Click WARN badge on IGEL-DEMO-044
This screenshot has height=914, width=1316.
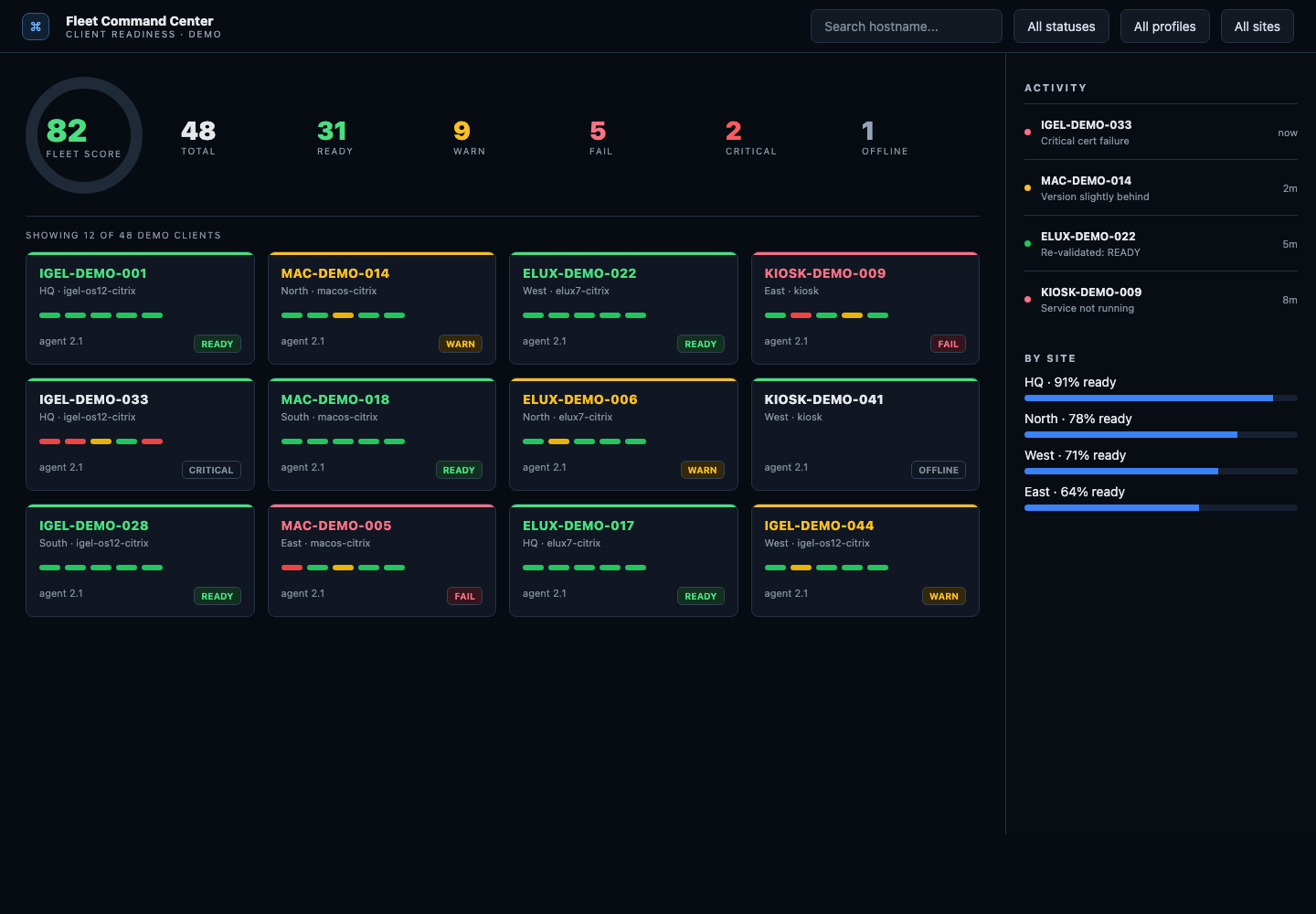coord(944,596)
